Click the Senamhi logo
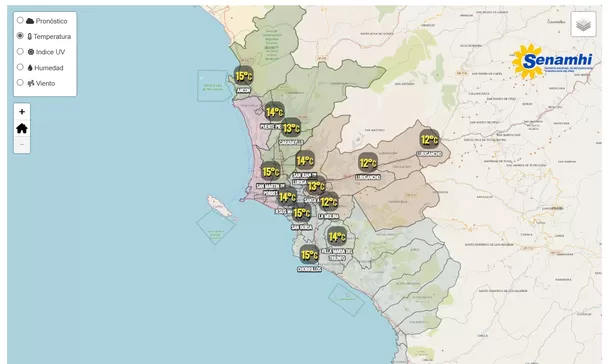Image resolution: width=609 pixels, height=364 pixels. (x=552, y=61)
